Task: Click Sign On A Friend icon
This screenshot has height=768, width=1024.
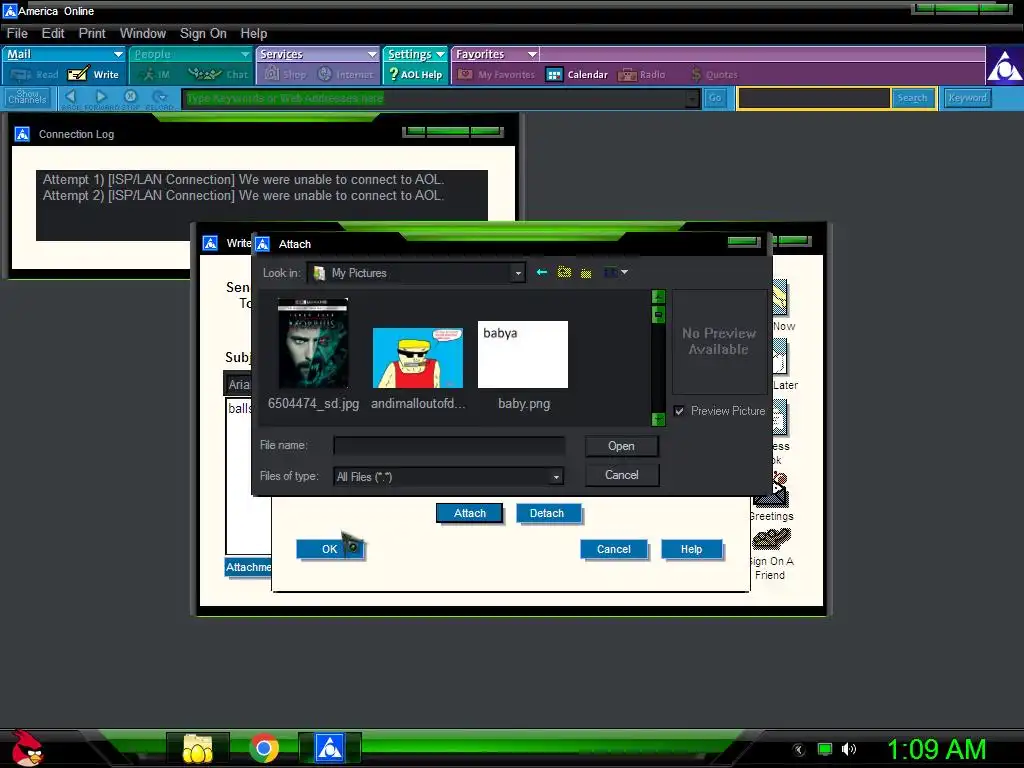Action: point(771,539)
